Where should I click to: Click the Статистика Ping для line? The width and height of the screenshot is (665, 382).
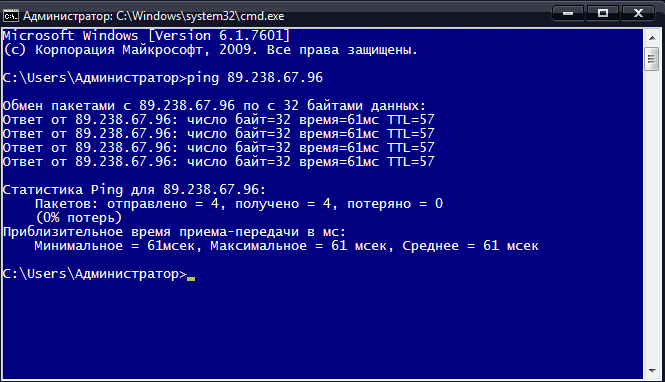pos(134,190)
